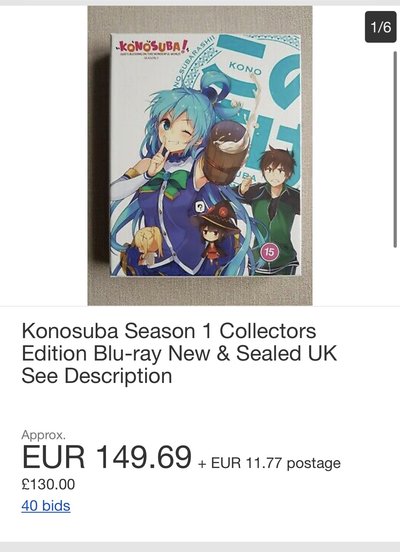This screenshot has width=400, height=552.
Task: Click the KONO text on the box art
Action: point(245,68)
